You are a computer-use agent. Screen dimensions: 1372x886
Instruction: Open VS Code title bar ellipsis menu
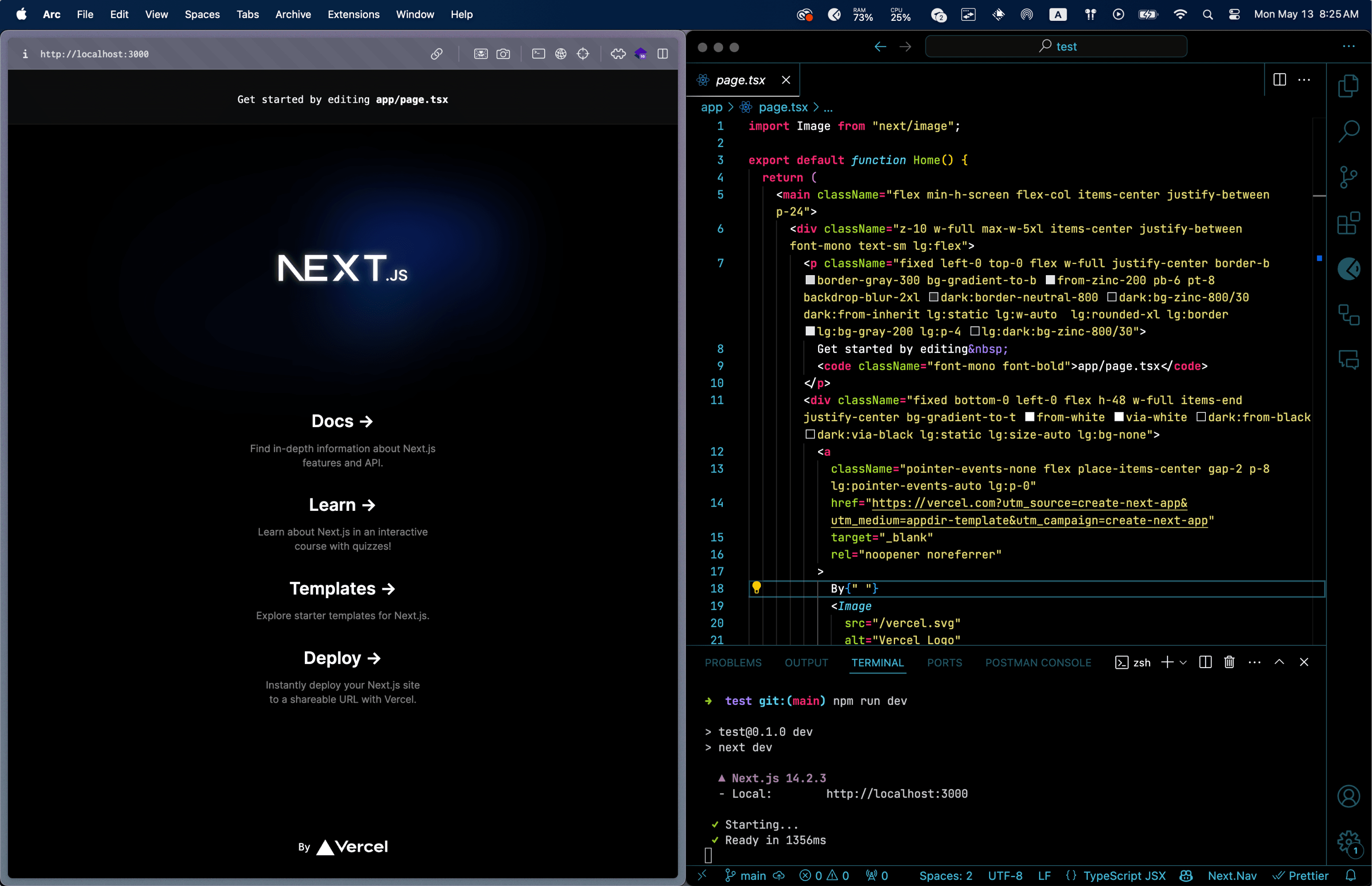[x=1349, y=47]
